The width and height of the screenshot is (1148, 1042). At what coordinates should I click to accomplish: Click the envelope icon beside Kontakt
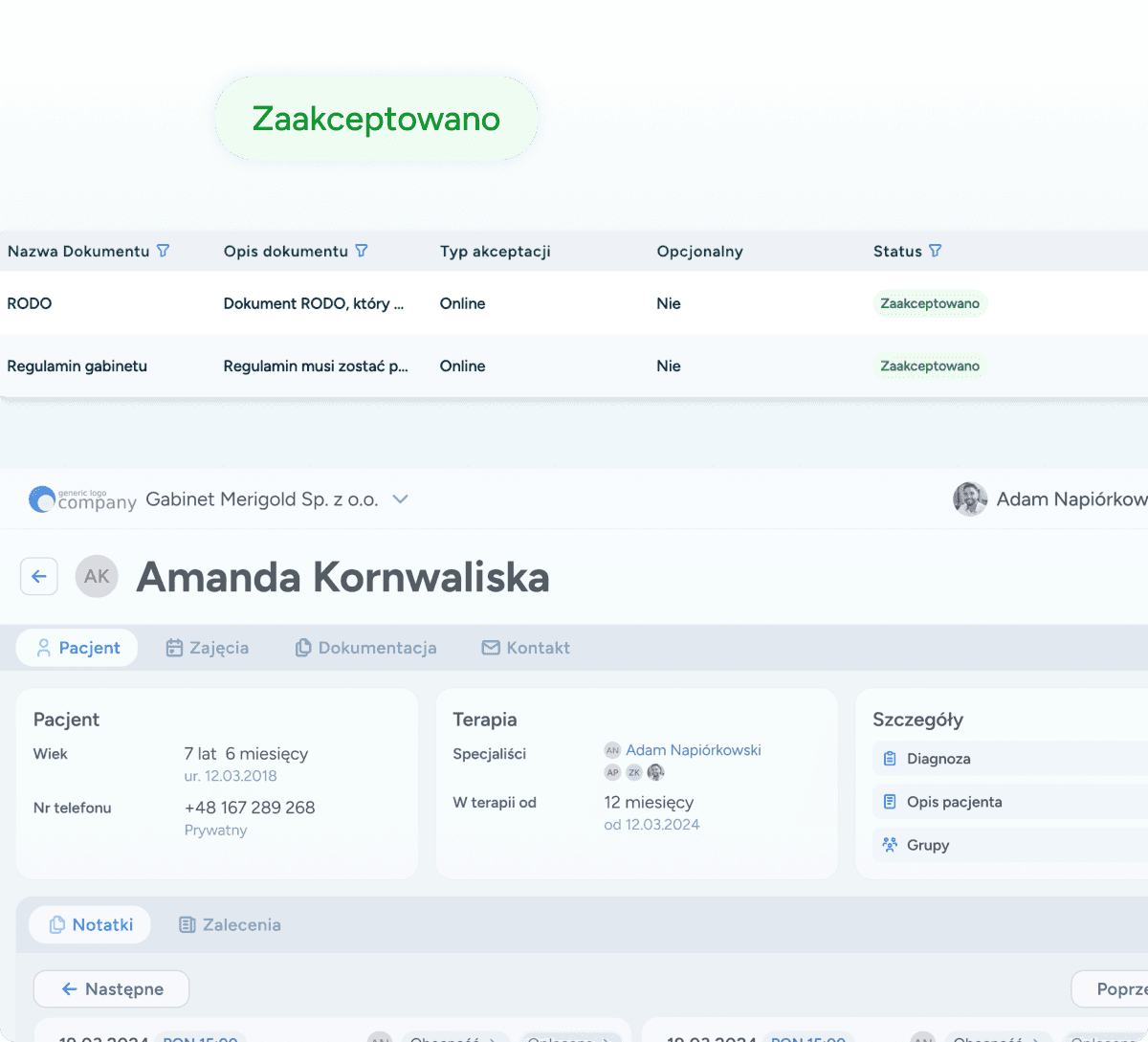[x=491, y=647]
